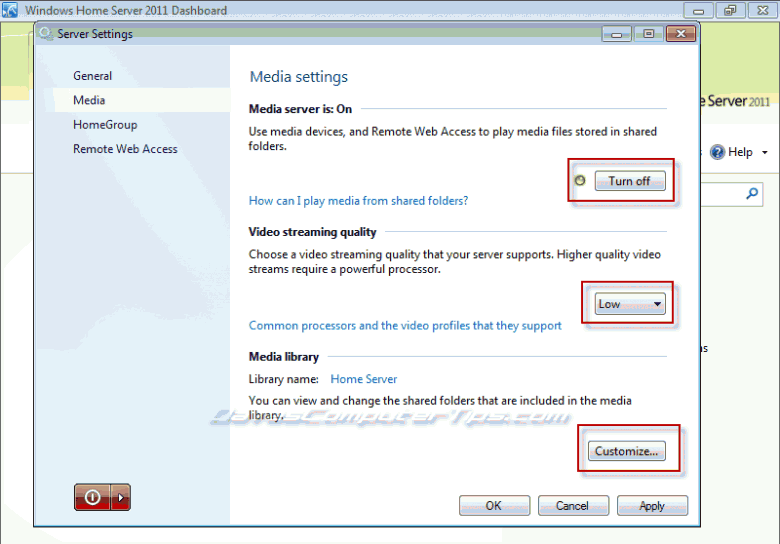Image resolution: width=780 pixels, height=544 pixels.
Task: Restore down the Dashboard window
Action: click(x=730, y=10)
